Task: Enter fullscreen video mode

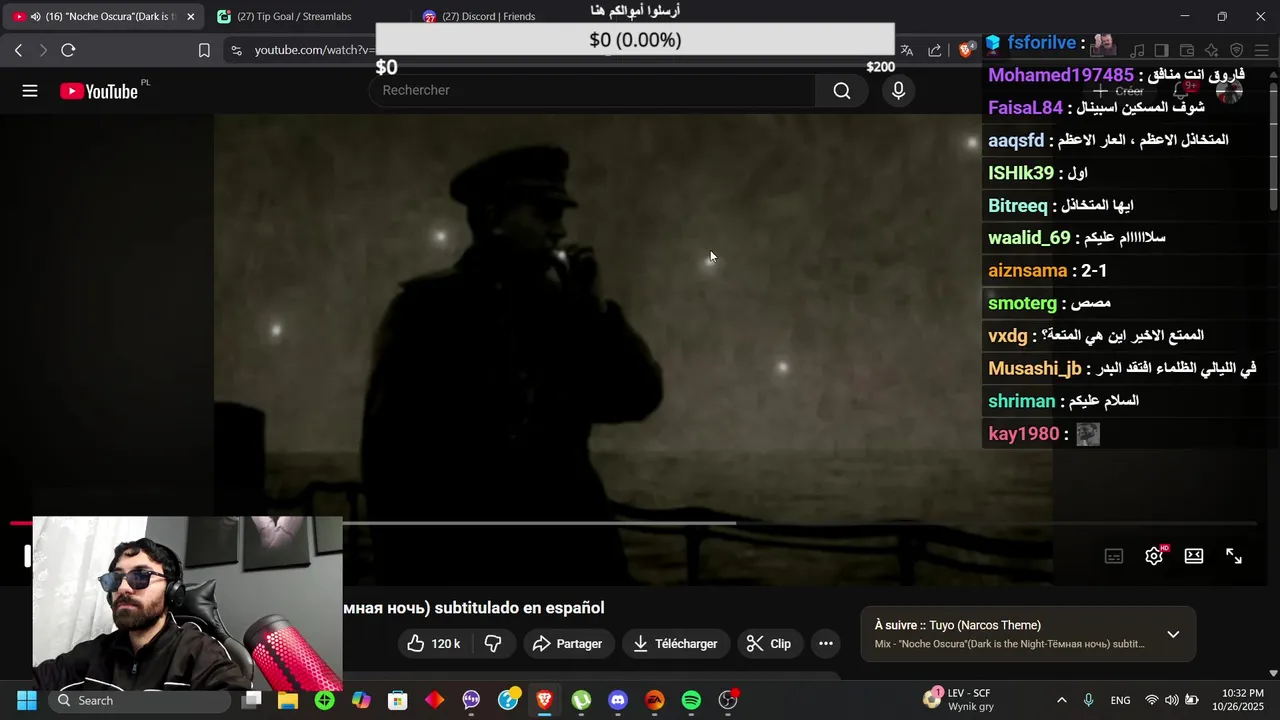Action: (1234, 556)
